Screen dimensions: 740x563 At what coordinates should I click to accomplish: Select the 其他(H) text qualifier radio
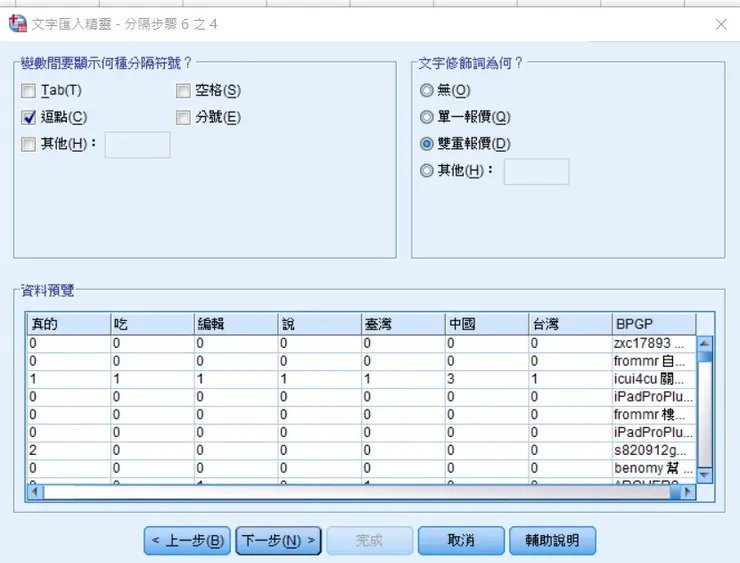coord(427,170)
